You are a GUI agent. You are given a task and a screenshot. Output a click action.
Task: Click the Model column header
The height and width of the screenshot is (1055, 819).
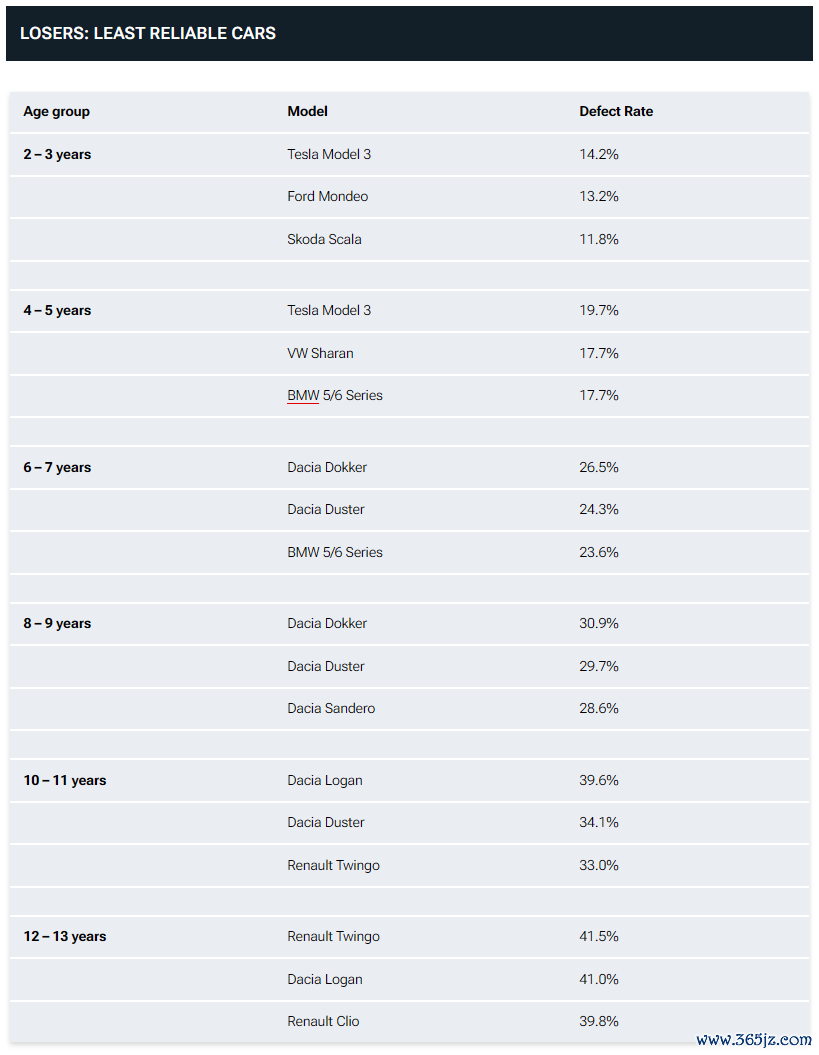click(308, 112)
